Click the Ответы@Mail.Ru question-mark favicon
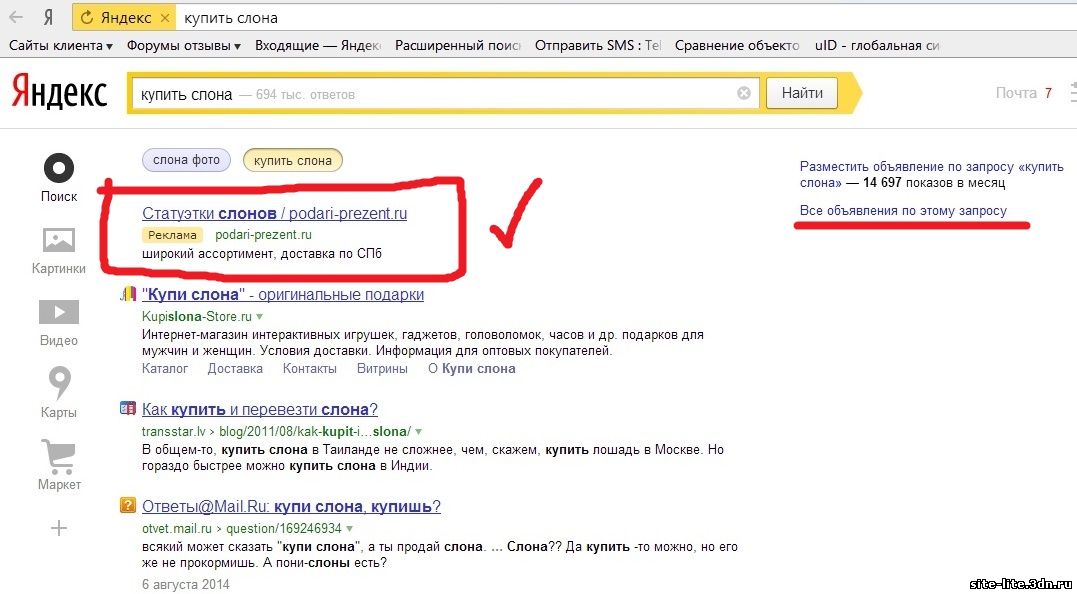Viewport: 1077px width, 594px height. (128, 506)
